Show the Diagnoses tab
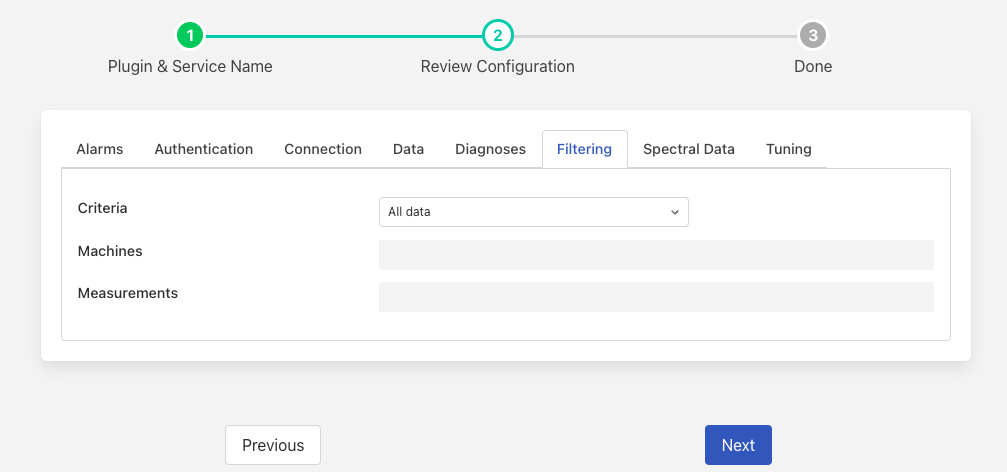The image size is (1007, 472). pos(490,149)
